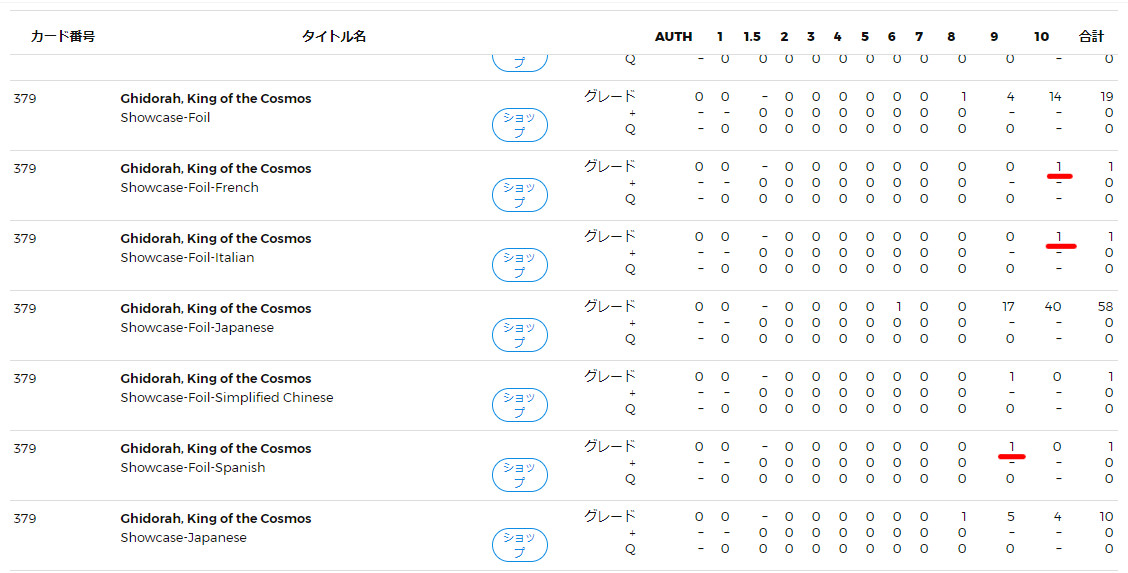Click the ショップ button for Showcase-Foil-Italian
This screenshot has height=573, width=1128.
pos(519,265)
